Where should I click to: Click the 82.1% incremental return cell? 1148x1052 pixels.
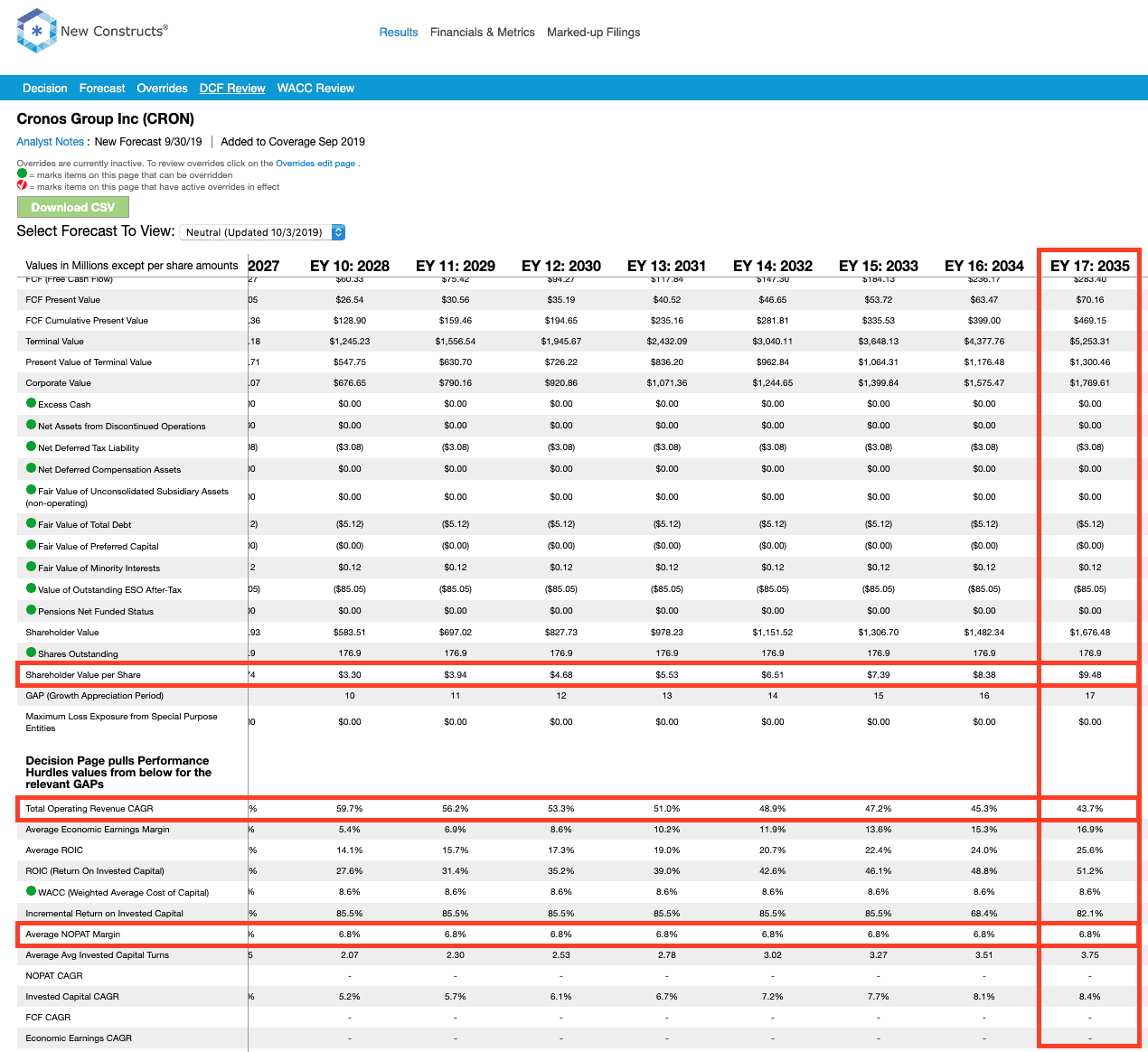[x=1090, y=914]
